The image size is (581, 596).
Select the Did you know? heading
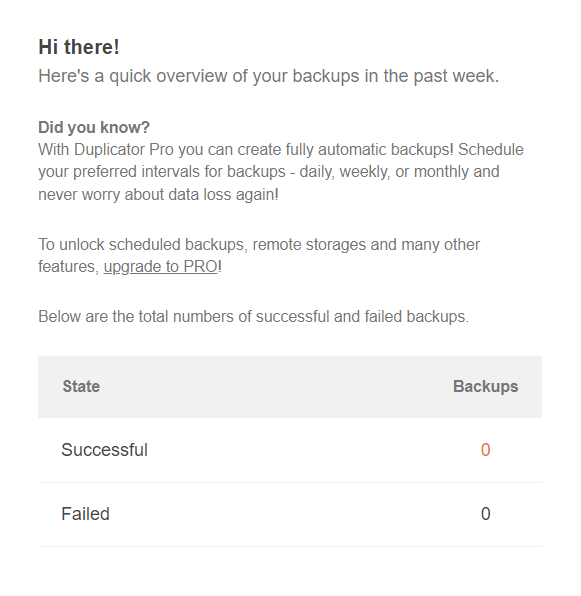coord(94,127)
